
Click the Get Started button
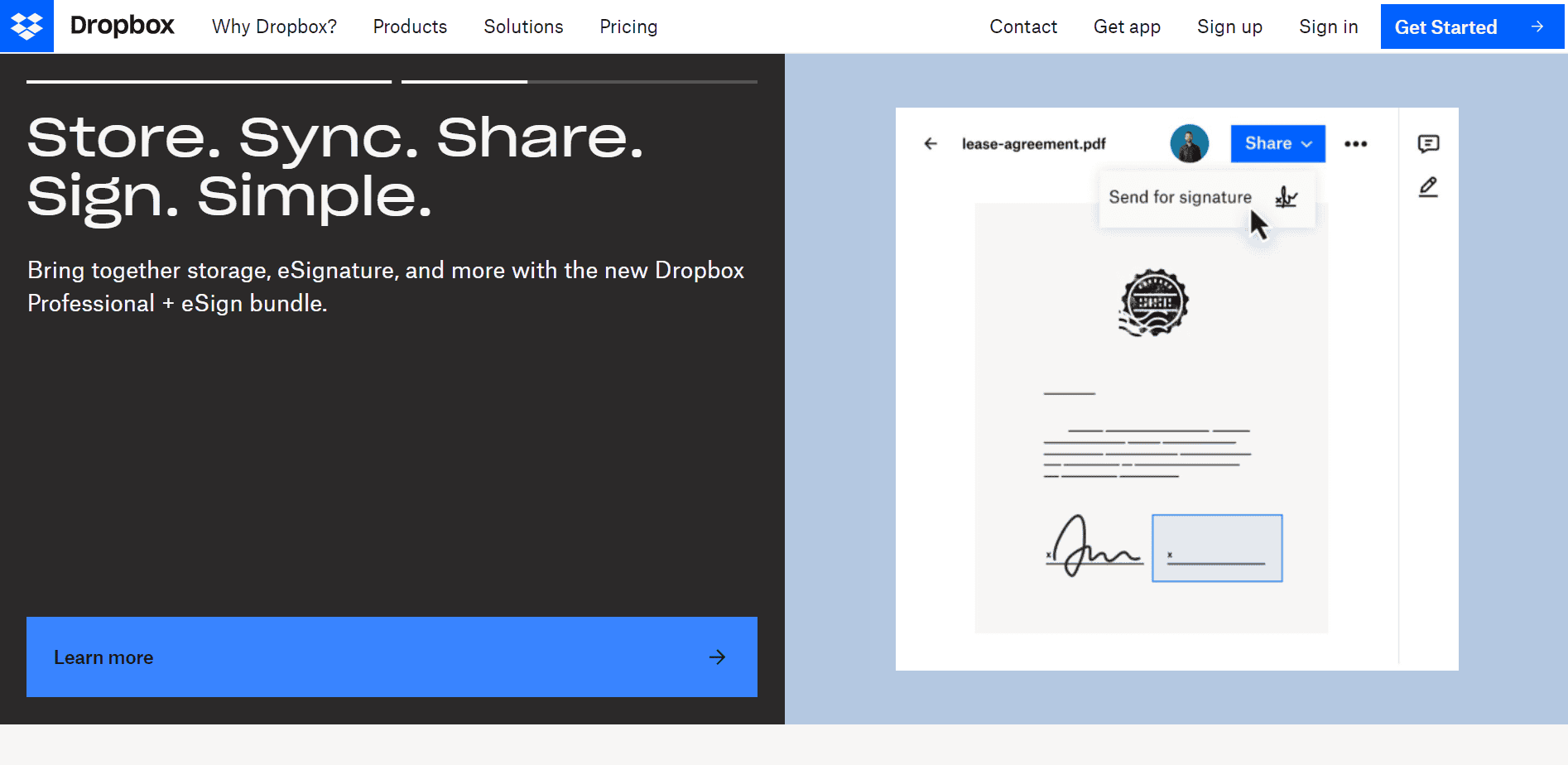[x=1472, y=26]
